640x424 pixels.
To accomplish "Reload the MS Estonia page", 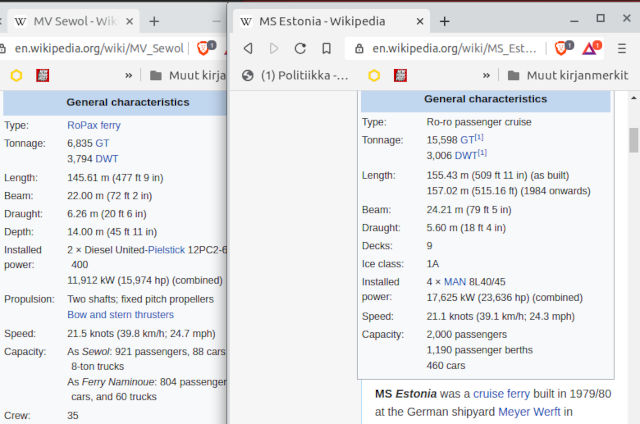I will tap(300, 49).
